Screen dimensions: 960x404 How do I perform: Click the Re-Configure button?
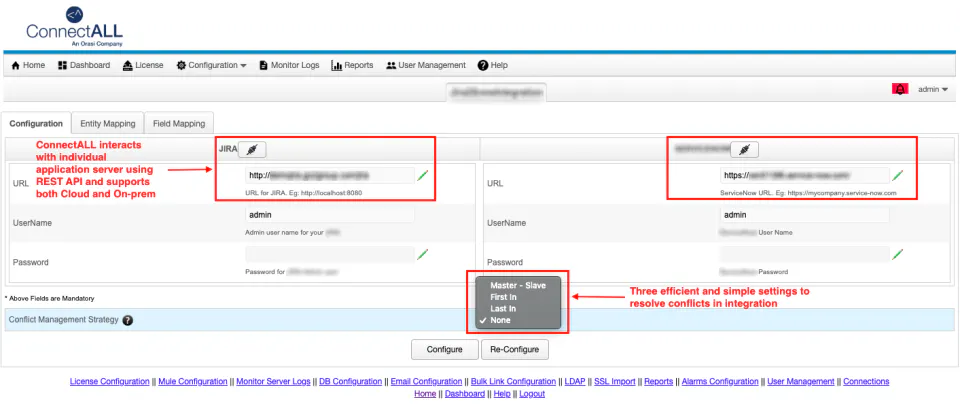coord(514,350)
